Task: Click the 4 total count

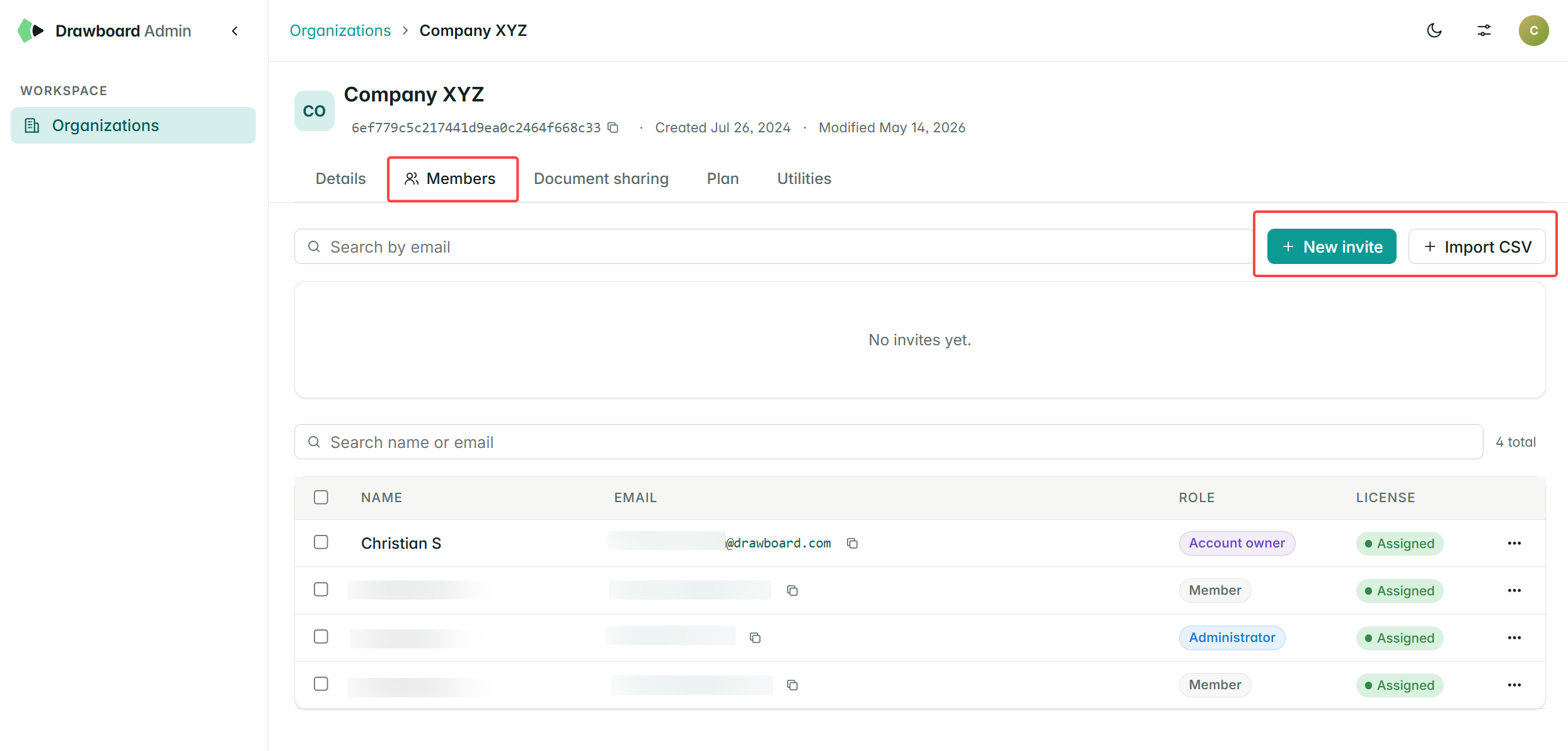Action: (1516, 442)
